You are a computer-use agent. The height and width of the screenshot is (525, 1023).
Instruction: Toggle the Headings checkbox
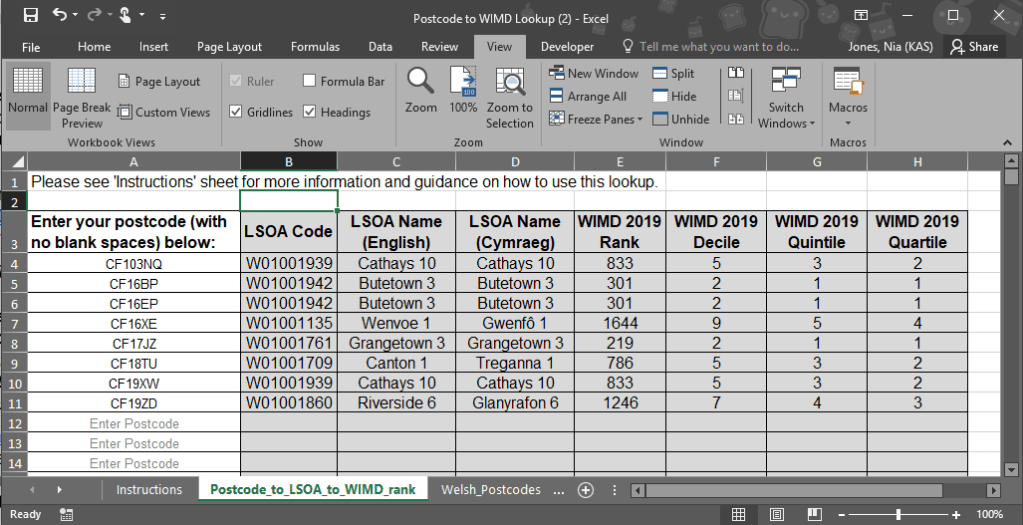tap(310, 112)
